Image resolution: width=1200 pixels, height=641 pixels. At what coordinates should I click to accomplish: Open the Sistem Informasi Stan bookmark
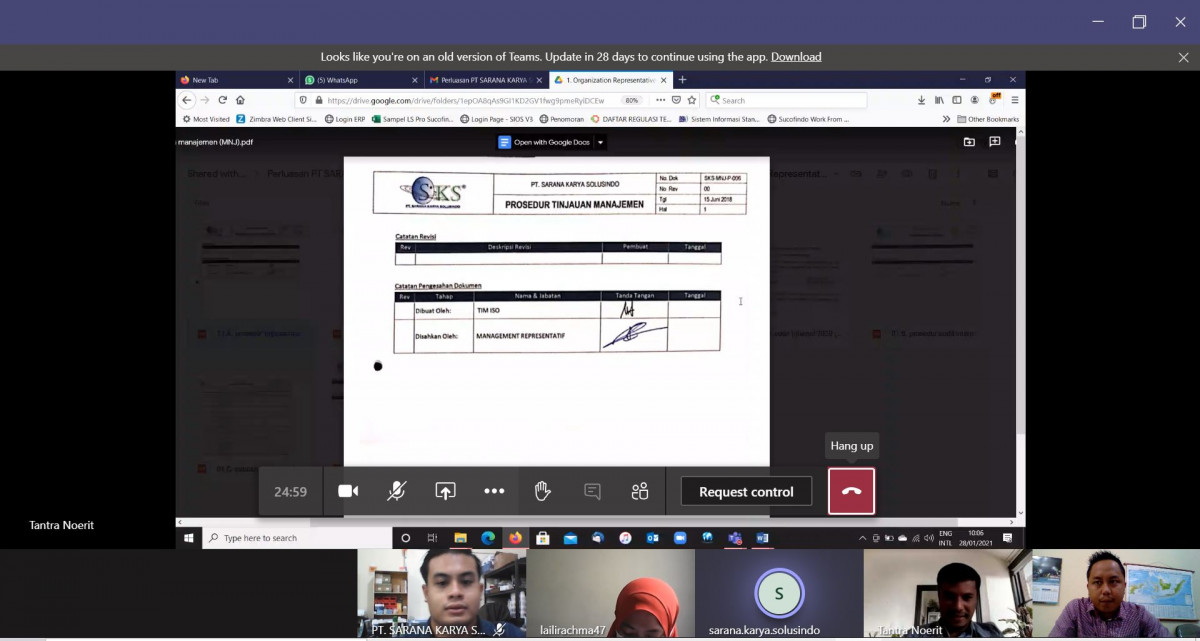720,119
